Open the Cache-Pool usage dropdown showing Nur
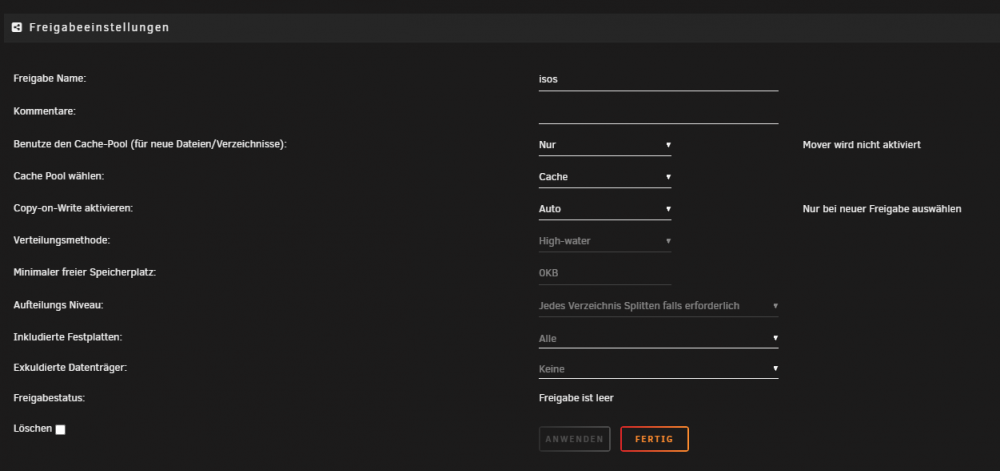Viewport: 1000px width, 471px height. [x=605, y=145]
